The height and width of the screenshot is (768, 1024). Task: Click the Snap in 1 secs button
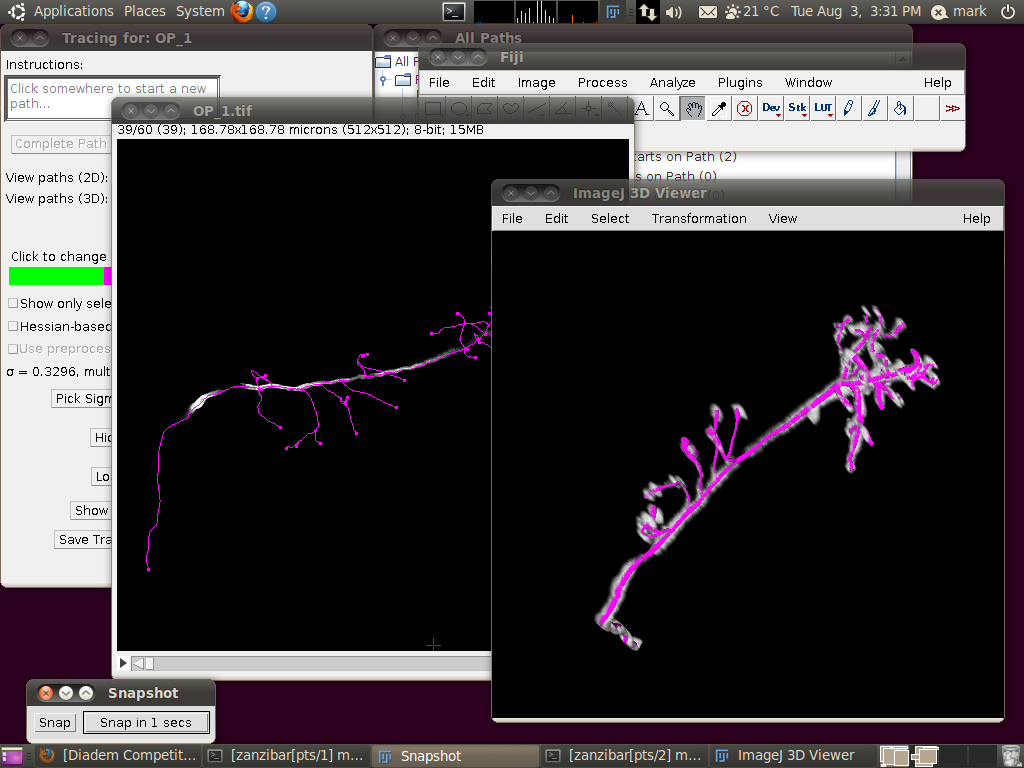pos(146,722)
